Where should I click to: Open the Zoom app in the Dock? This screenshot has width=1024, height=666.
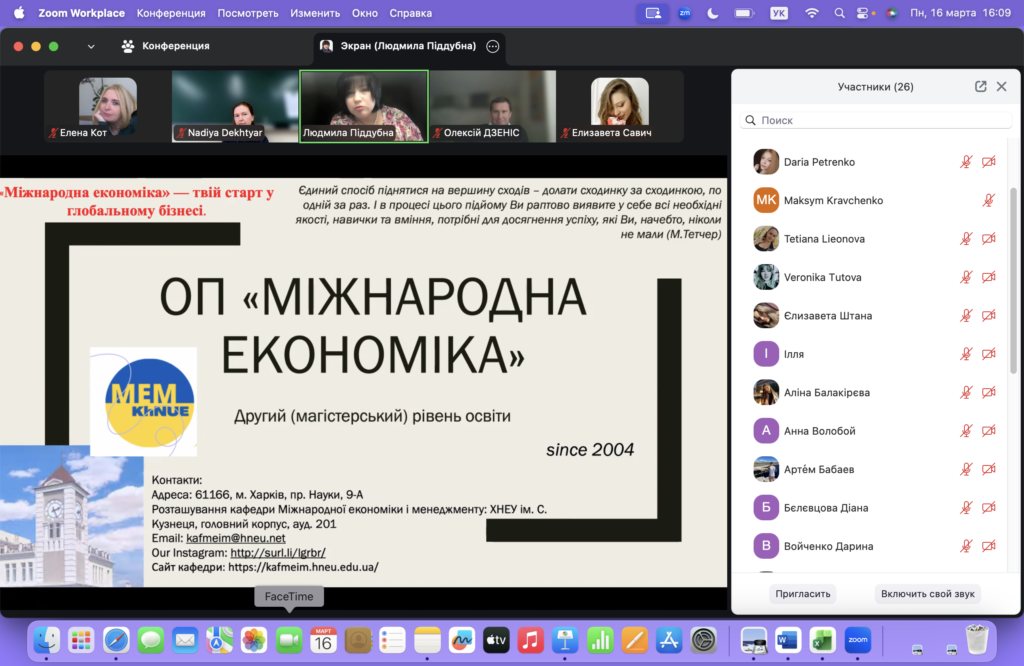[857, 640]
